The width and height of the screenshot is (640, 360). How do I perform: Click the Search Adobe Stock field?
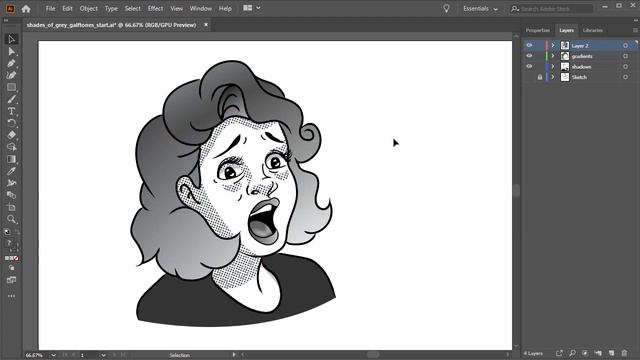[x=551, y=9]
